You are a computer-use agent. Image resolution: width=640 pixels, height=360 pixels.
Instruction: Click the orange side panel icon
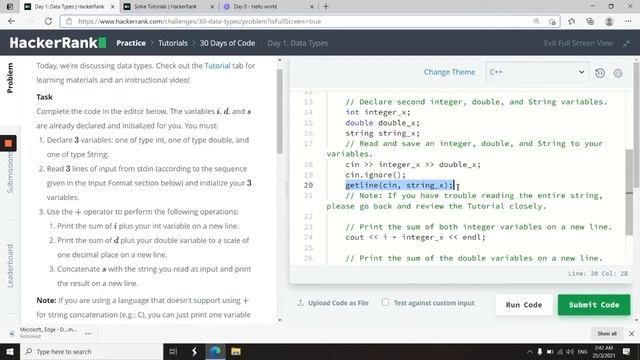8,143
